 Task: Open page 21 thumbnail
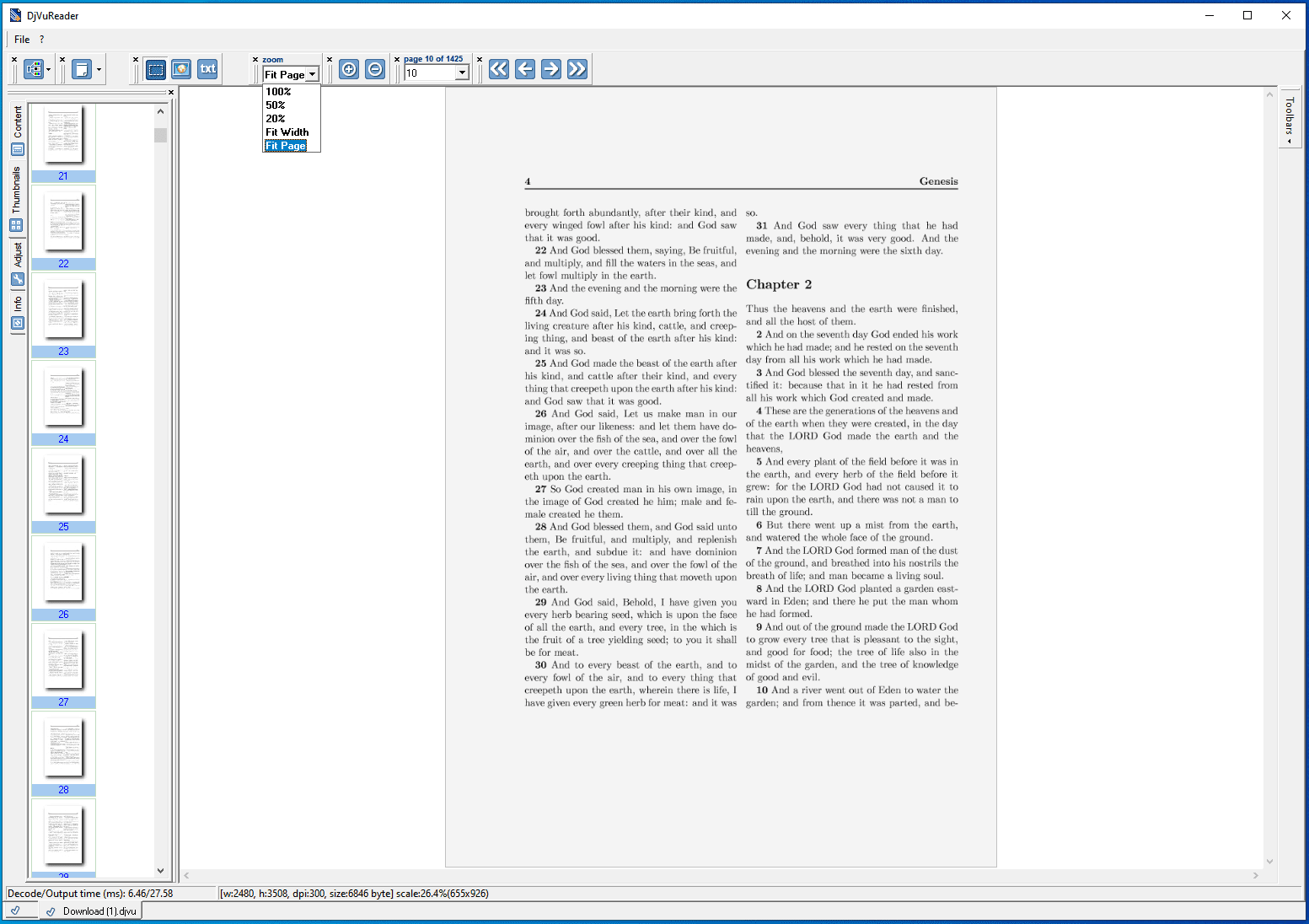(x=63, y=142)
